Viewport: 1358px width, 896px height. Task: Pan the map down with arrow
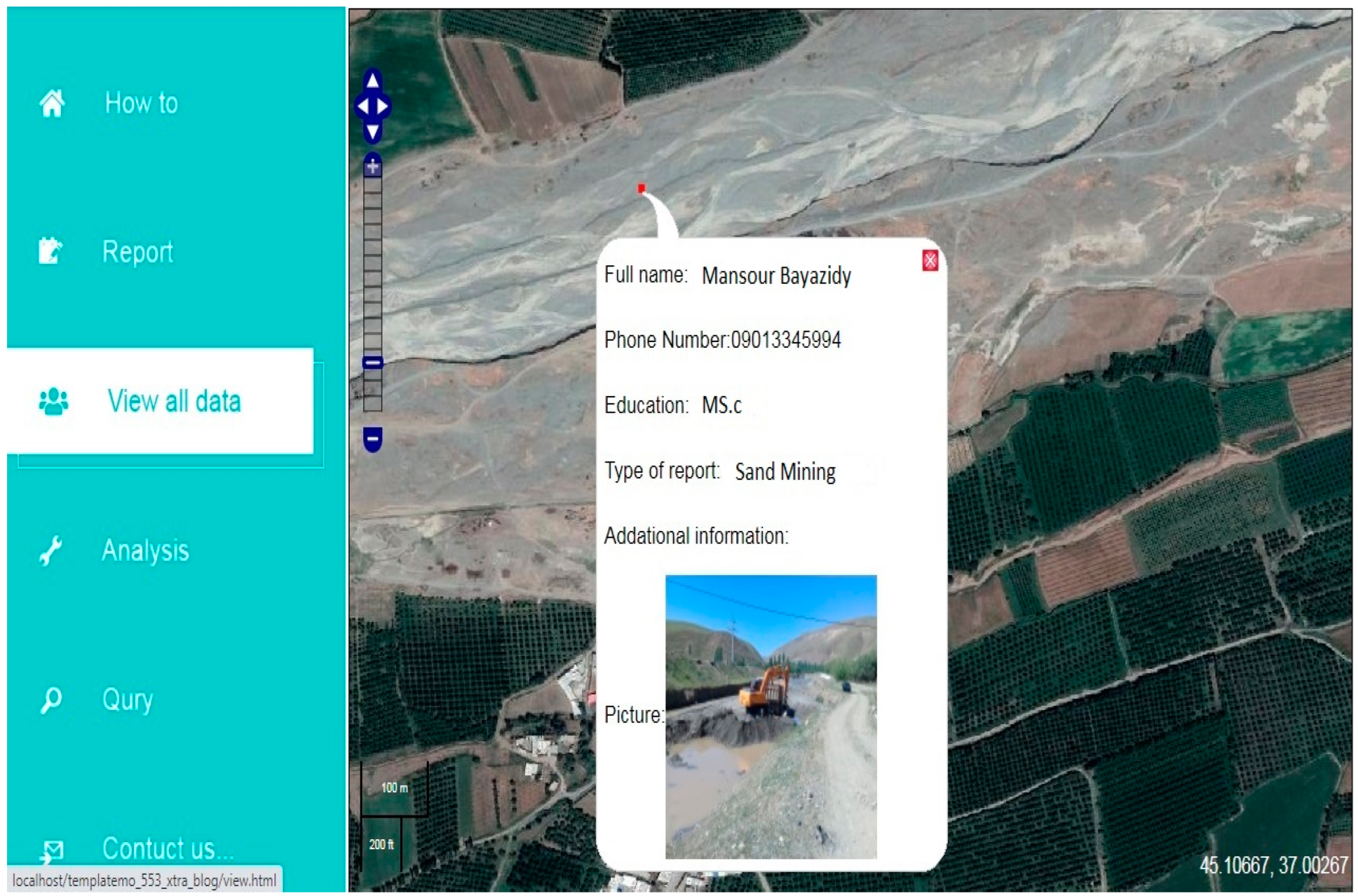373,132
